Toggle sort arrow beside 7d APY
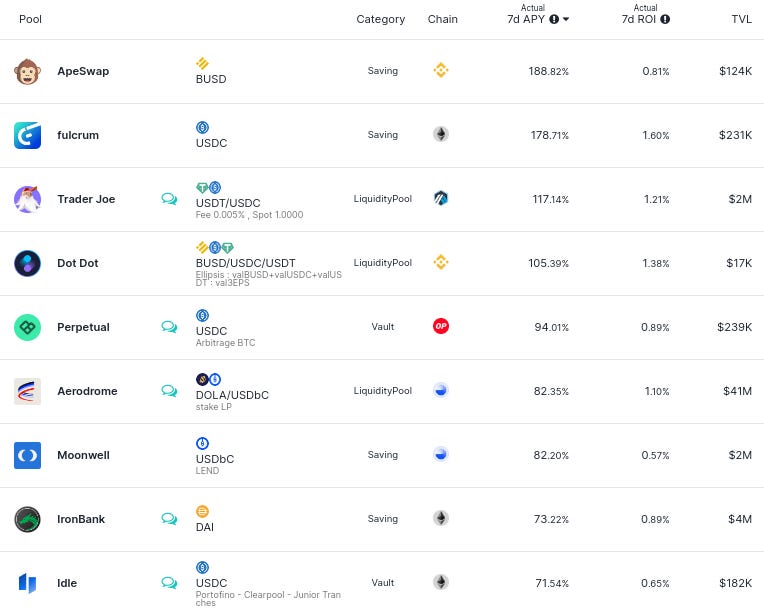The image size is (764, 614). point(566,19)
